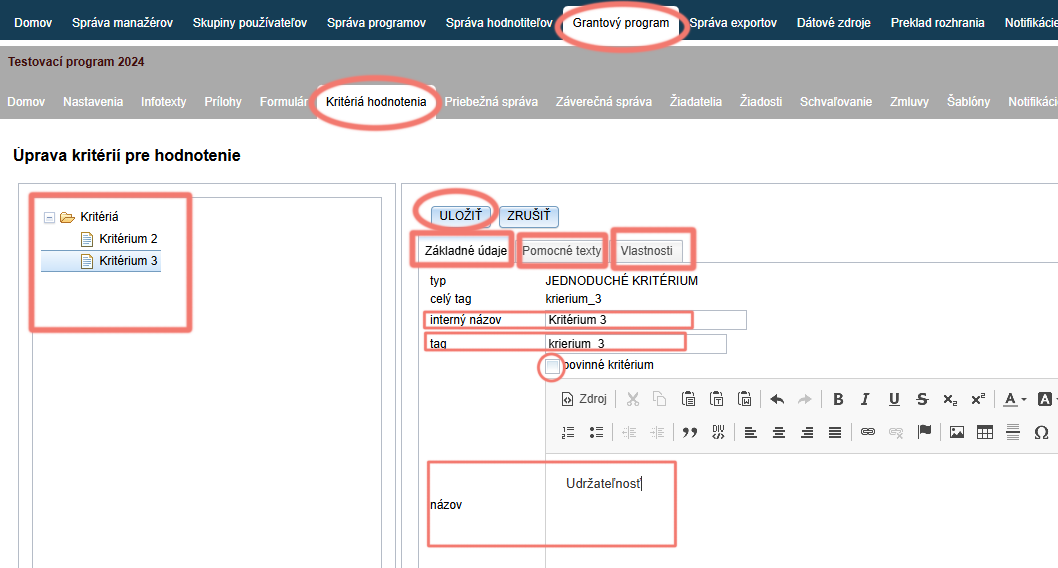Insert a block quote
This screenshot has width=1058, height=568.
tap(690, 432)
